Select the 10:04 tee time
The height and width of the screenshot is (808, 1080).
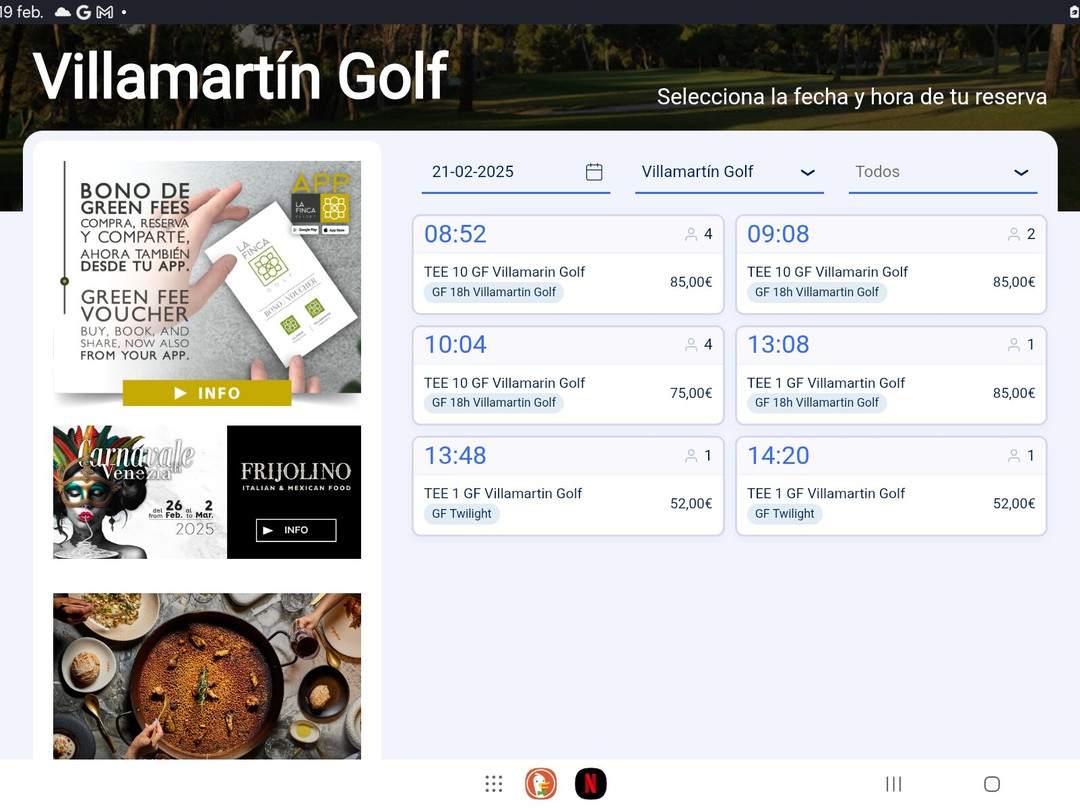(568, 375)
